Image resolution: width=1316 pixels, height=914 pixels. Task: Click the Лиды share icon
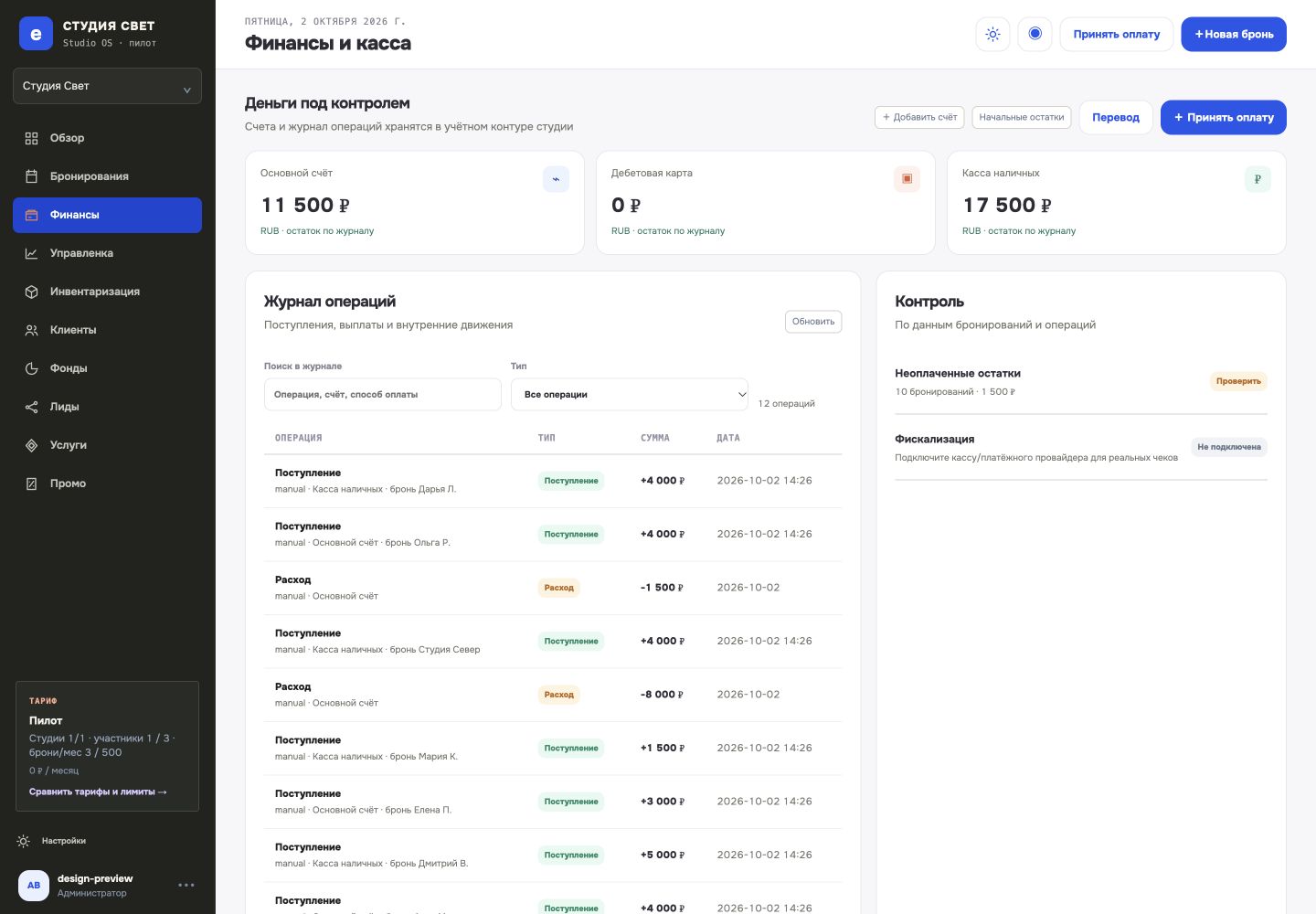coord(31,407)
